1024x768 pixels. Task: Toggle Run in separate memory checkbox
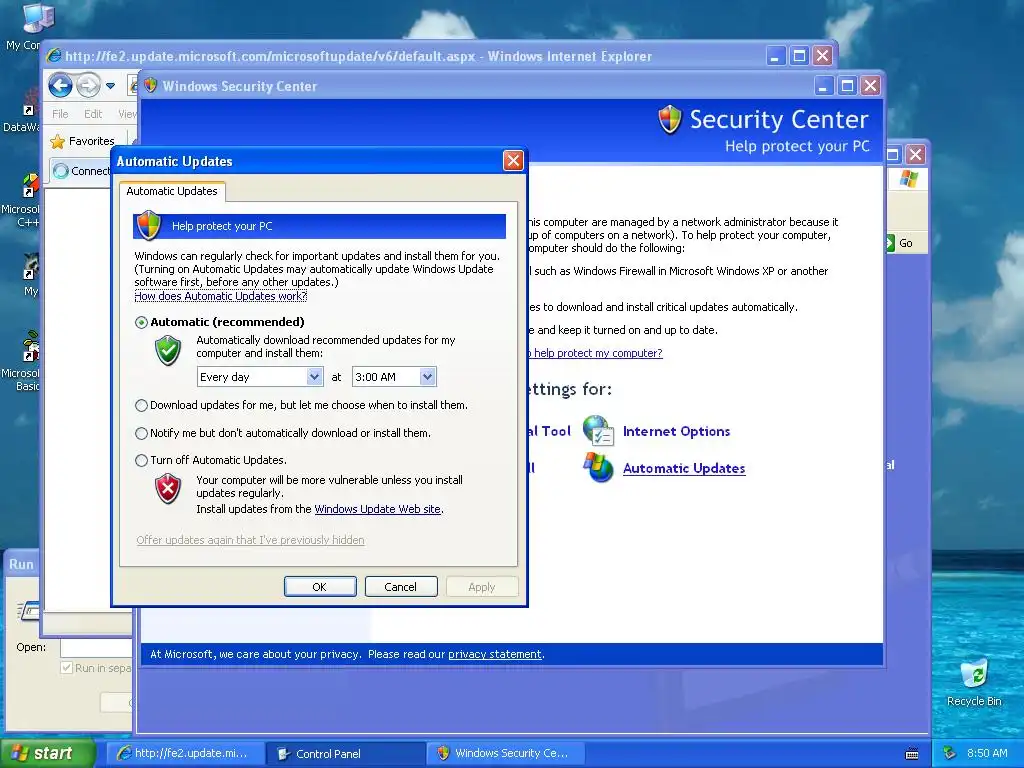point(66,668)
